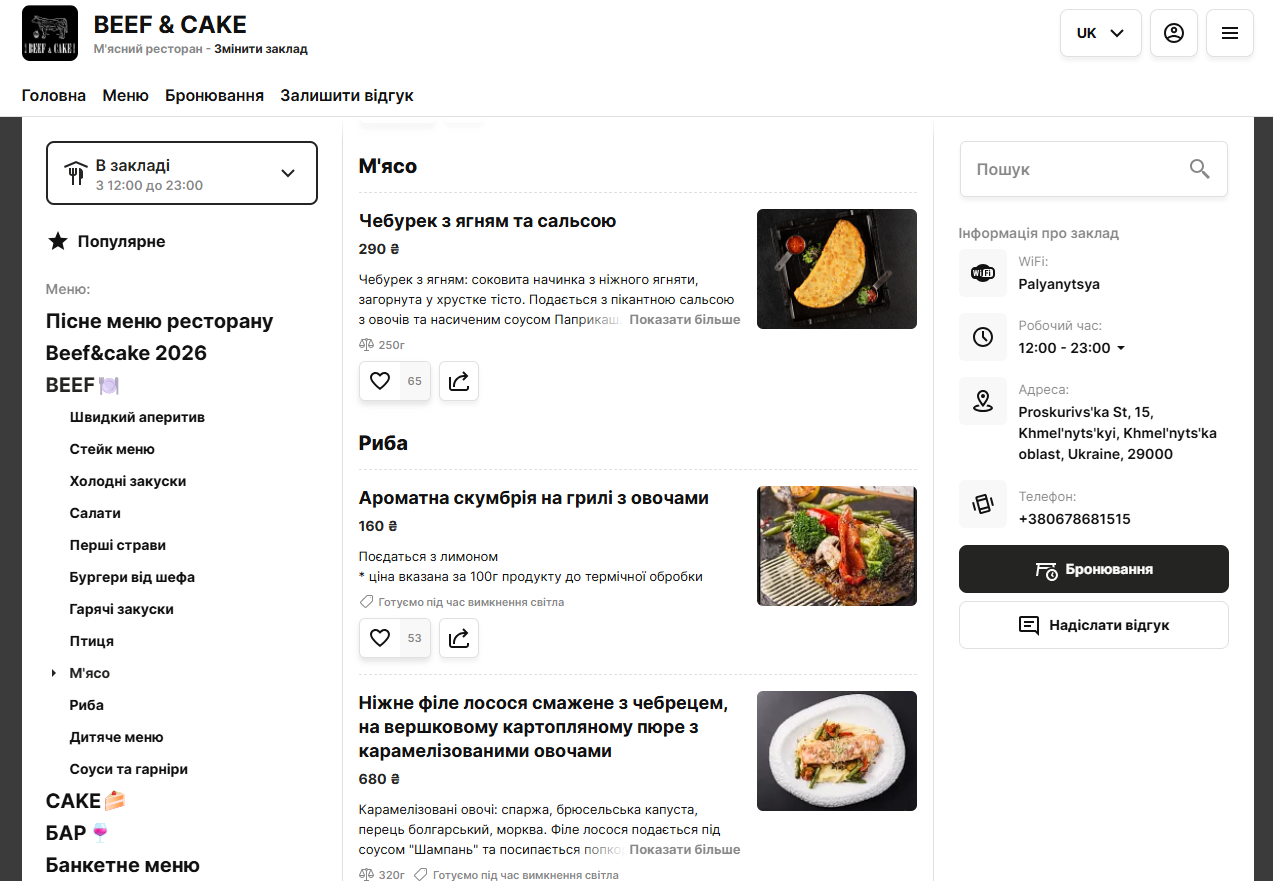Viewport: 1273px width, 881px height.
Task: Open the Залишити відгук navigation item
Action: [x=346, y=96]
